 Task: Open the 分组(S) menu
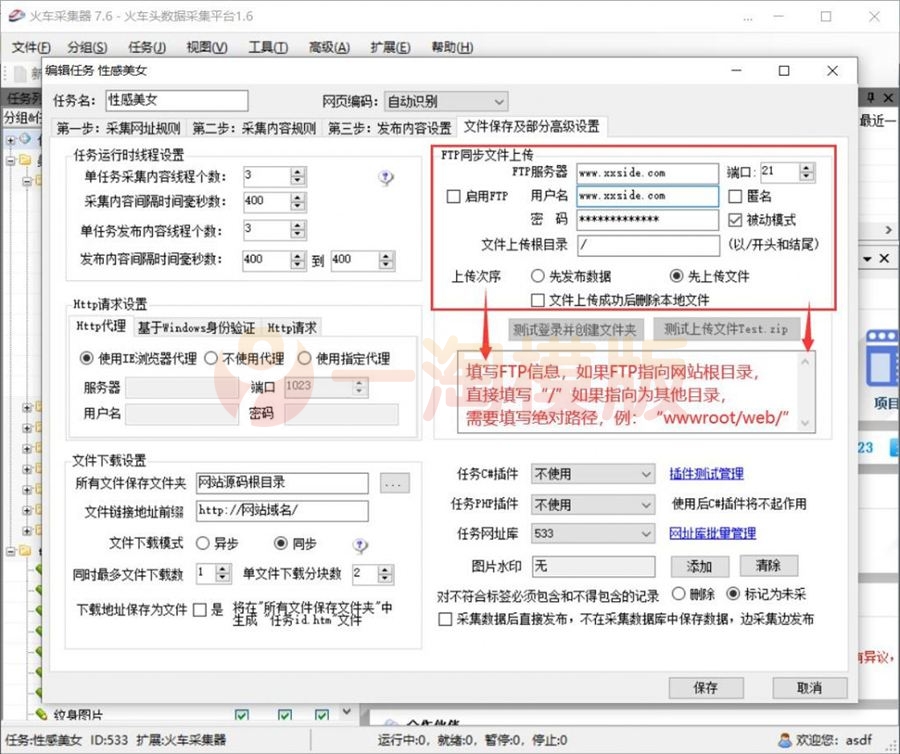pyautogui.click(x=87, y=48)
